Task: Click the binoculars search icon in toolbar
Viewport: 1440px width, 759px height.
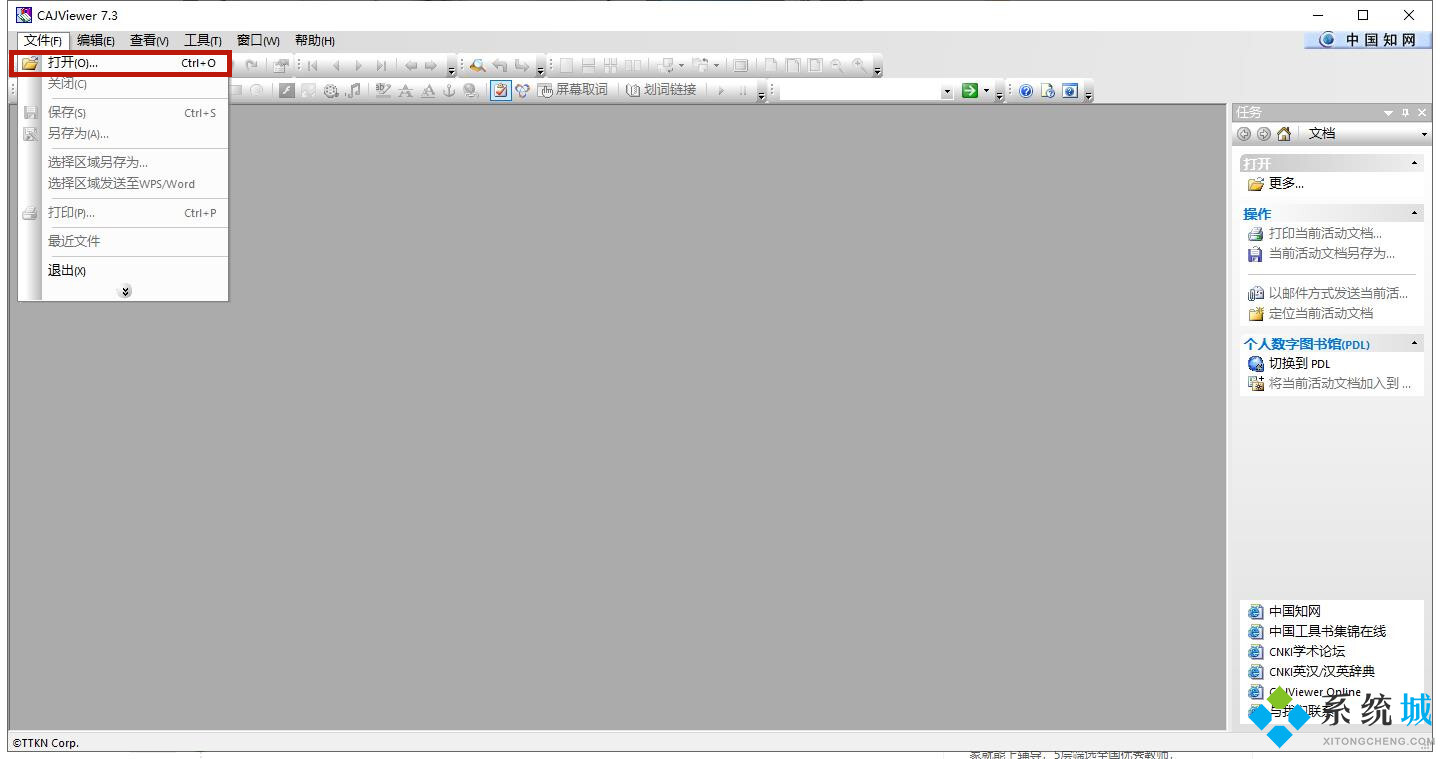Action: coord(478,66)
